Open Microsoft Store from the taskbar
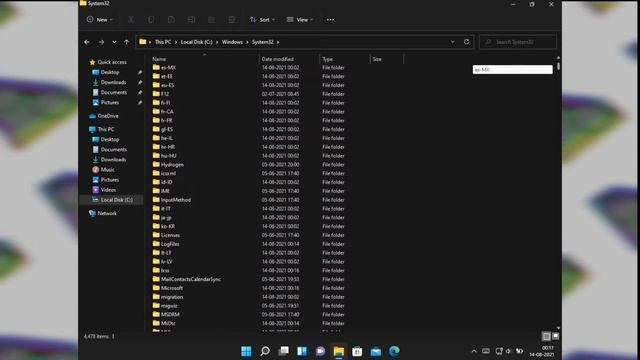 tap(357, 351)
